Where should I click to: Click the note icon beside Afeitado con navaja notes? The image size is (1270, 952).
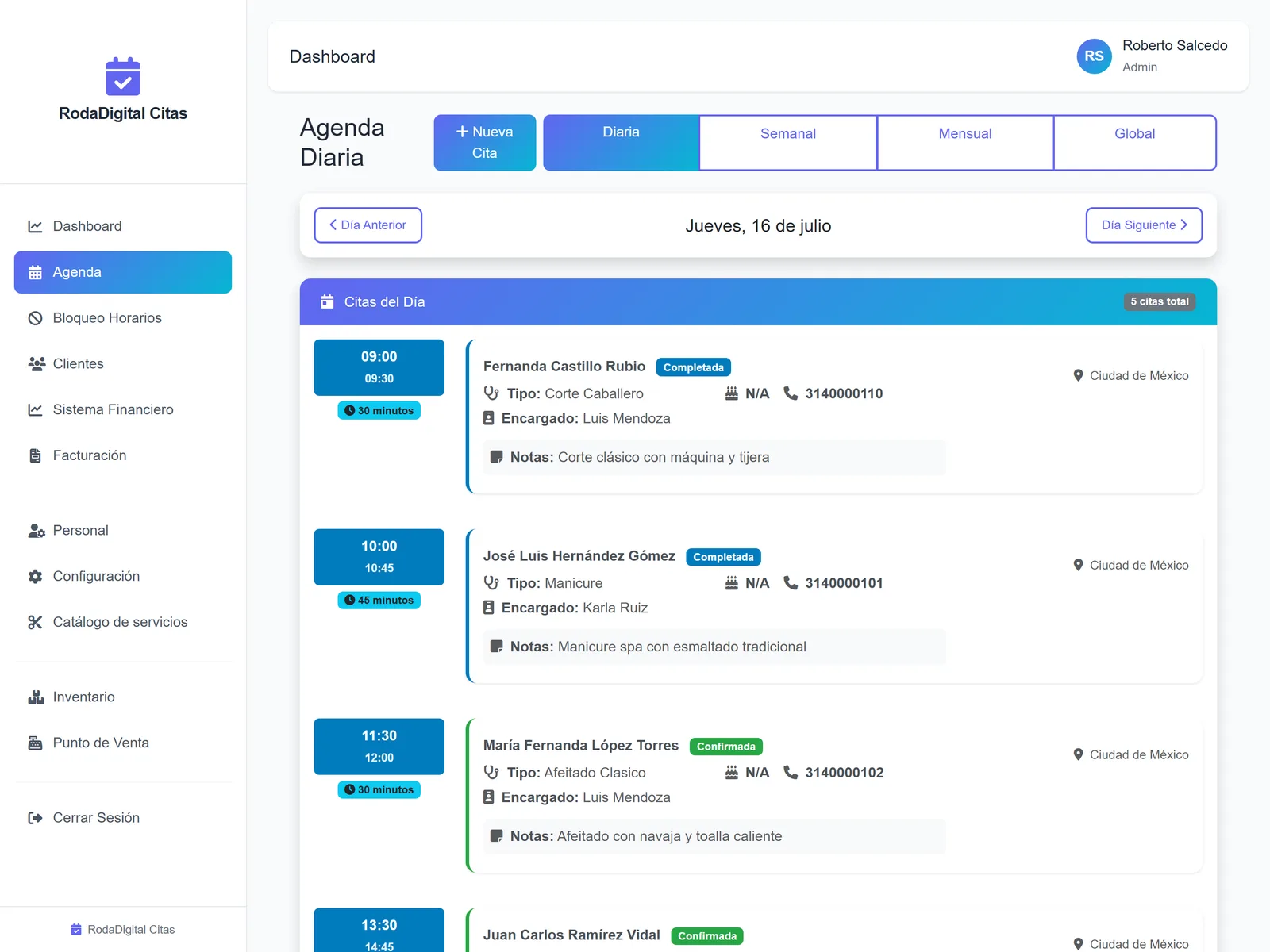click(497, 836)
